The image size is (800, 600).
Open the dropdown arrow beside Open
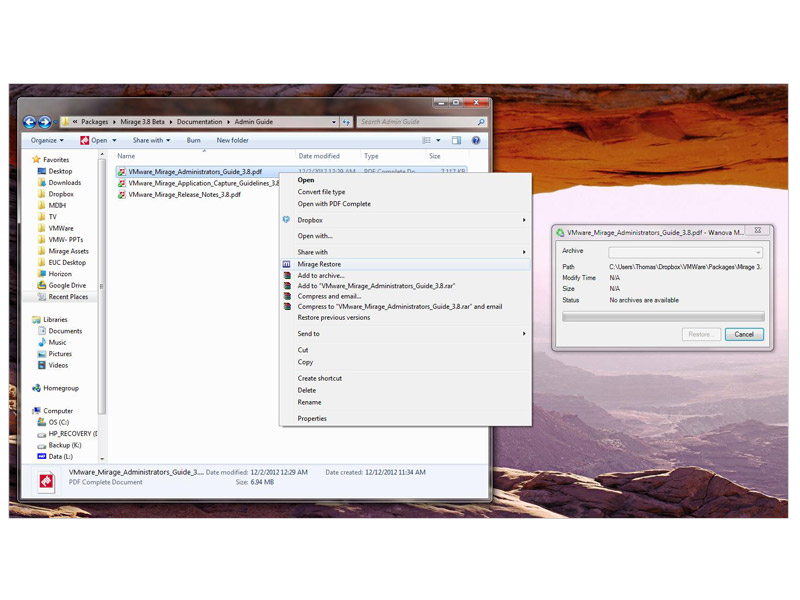tap(114, 140)
